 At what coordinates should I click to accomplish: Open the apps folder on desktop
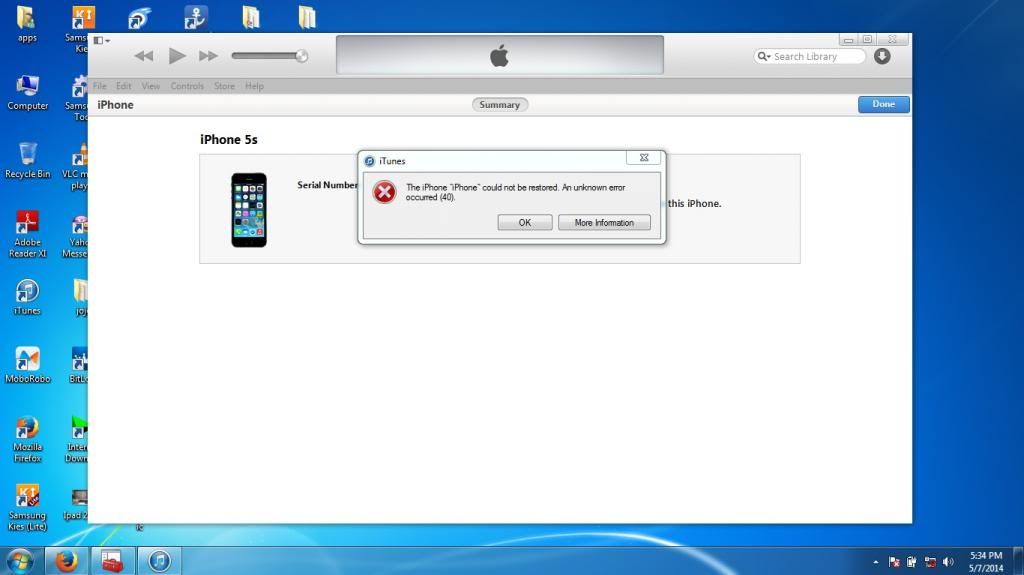coord(27,24)
